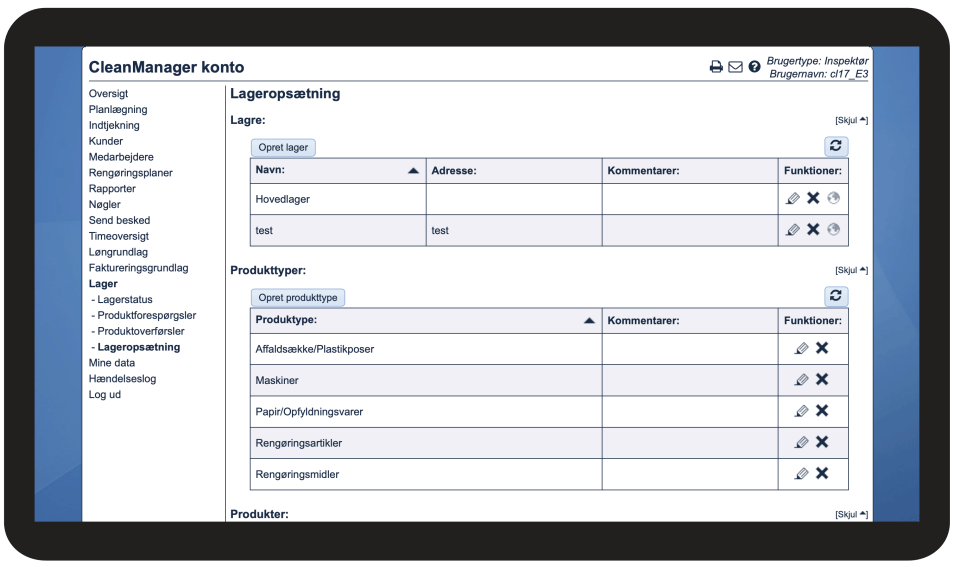The height and width of the screenshot is (567, 954).
Task: Collapse the Produkter section with Skjul
Action: tap(851, 515)
